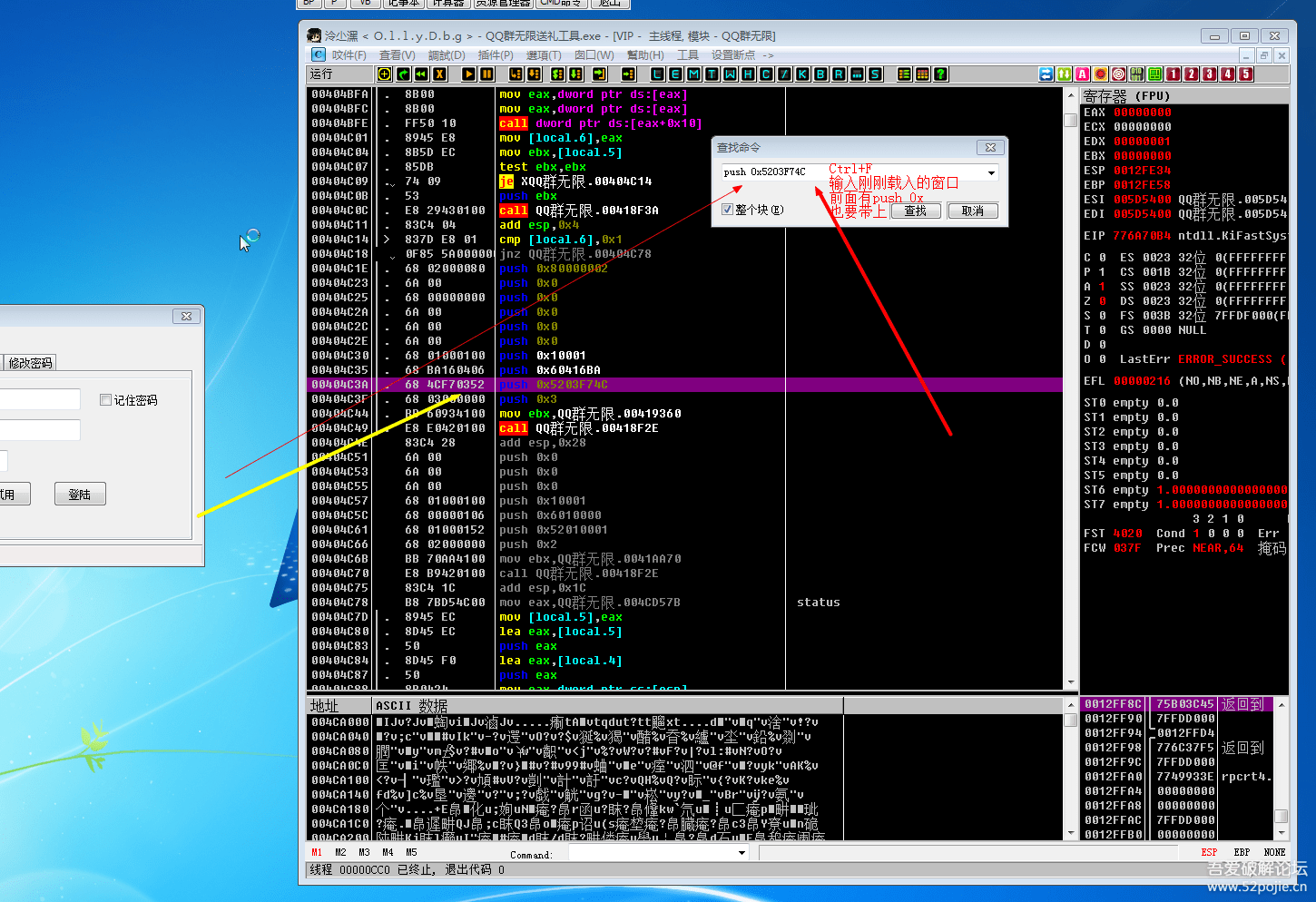This screenshot has height=902, width=1316.
Task: Expand the find command history dropdown
Action: pyautogui.click(x=991, y=172)
